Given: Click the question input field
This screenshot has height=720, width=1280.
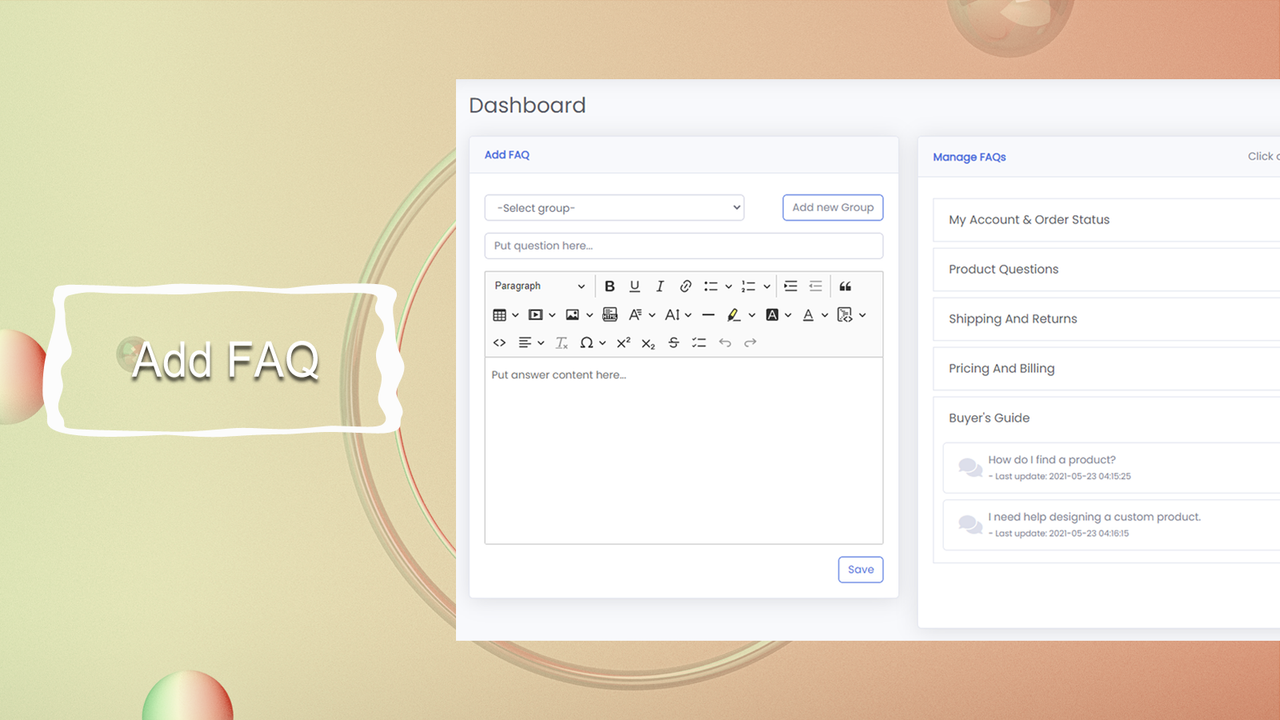Looking at the screenshot, I should [x=683, y=245].
